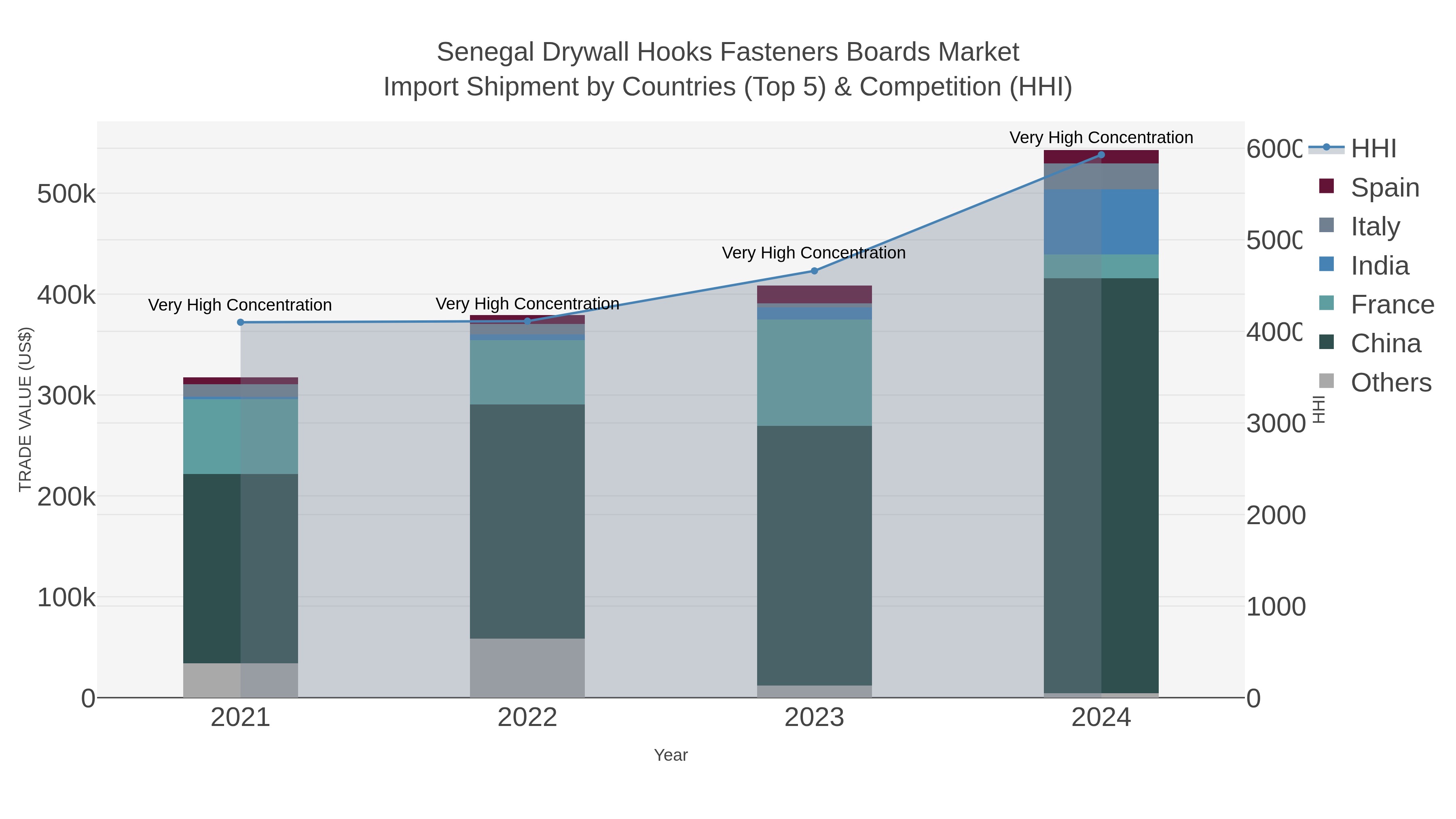Image resolution: width=1456 pixels, height=819 pixels.
Task: Click the China segment of 2022 bar
Action: (x=527, y=521)
